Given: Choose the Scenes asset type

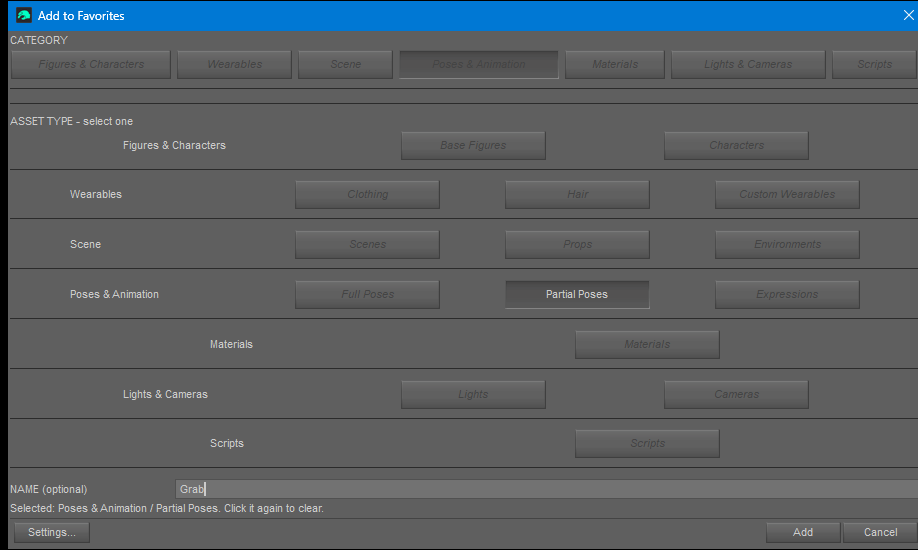Looking at the screenshot, I should pos(367,244).
